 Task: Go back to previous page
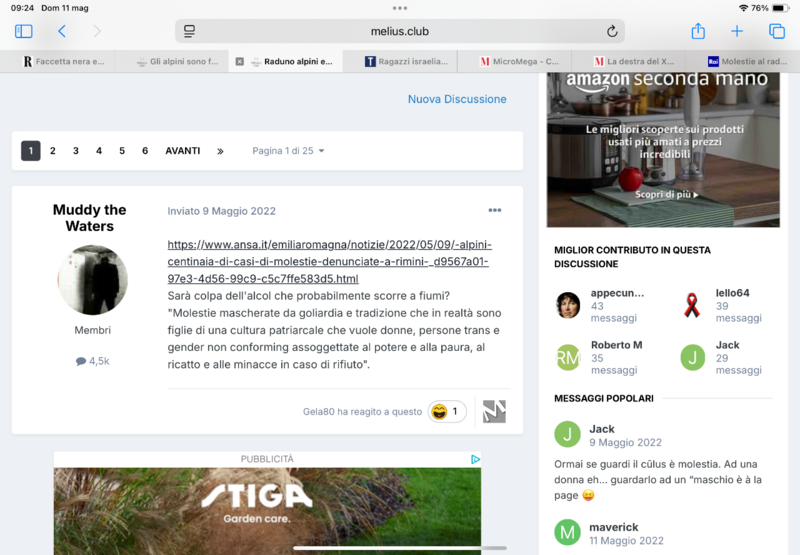point(62,31)
